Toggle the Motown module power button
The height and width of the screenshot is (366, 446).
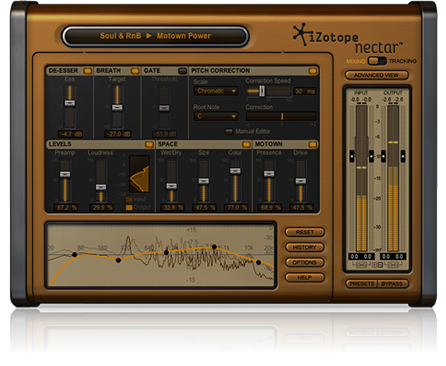tap(313, 144)
